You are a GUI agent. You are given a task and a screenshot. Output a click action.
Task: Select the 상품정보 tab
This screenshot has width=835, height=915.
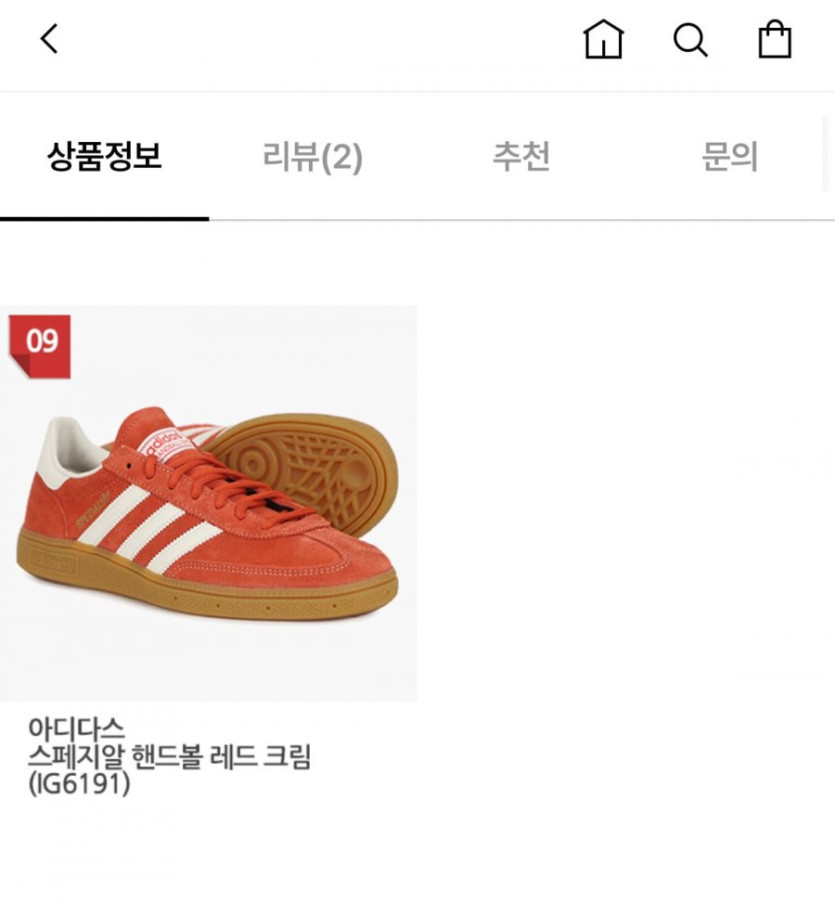[x=104, y=156]
